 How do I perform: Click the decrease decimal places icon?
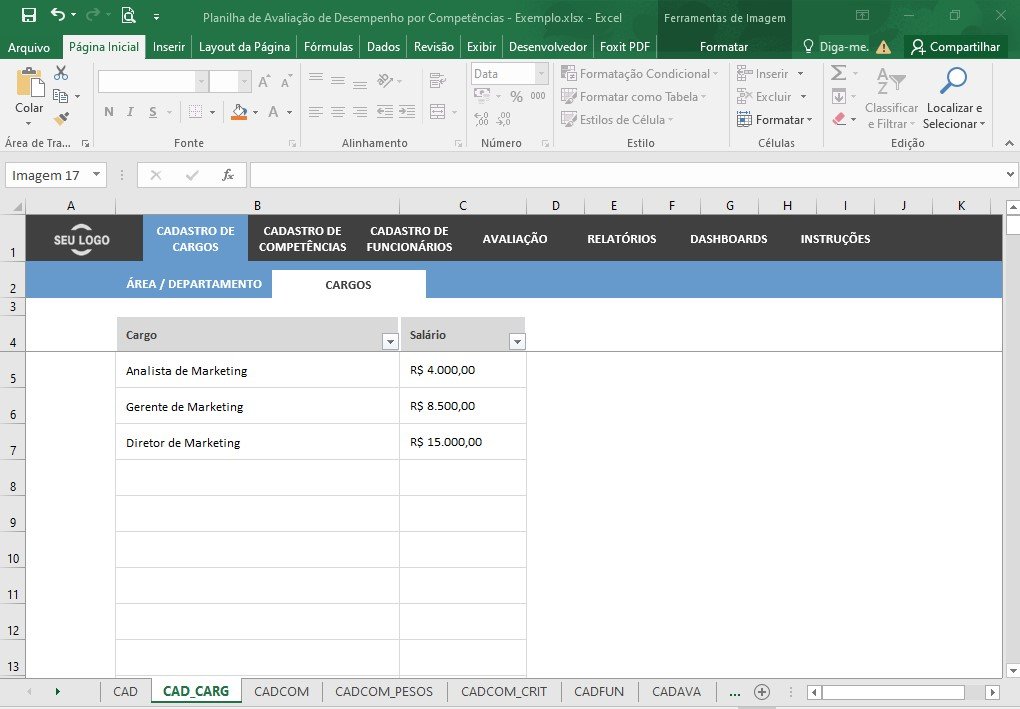coord(503,119)
